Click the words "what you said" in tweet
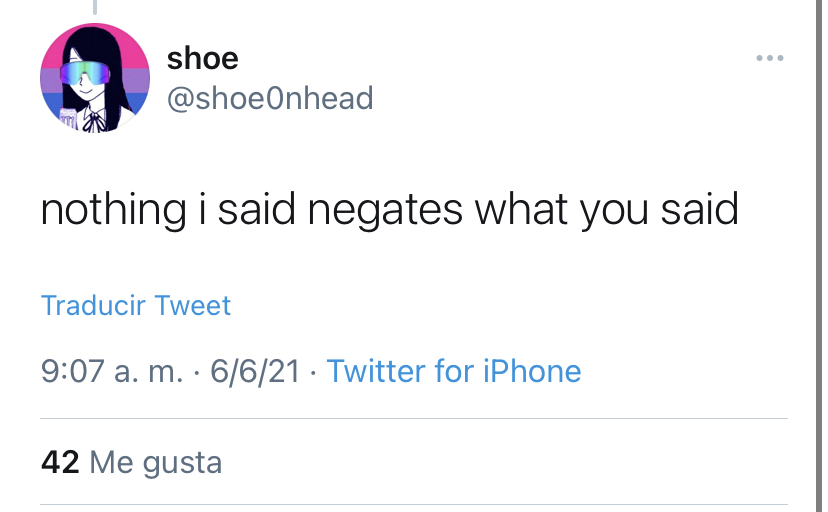Viewport: 828px width, 512px height. [x=606, y=210]
